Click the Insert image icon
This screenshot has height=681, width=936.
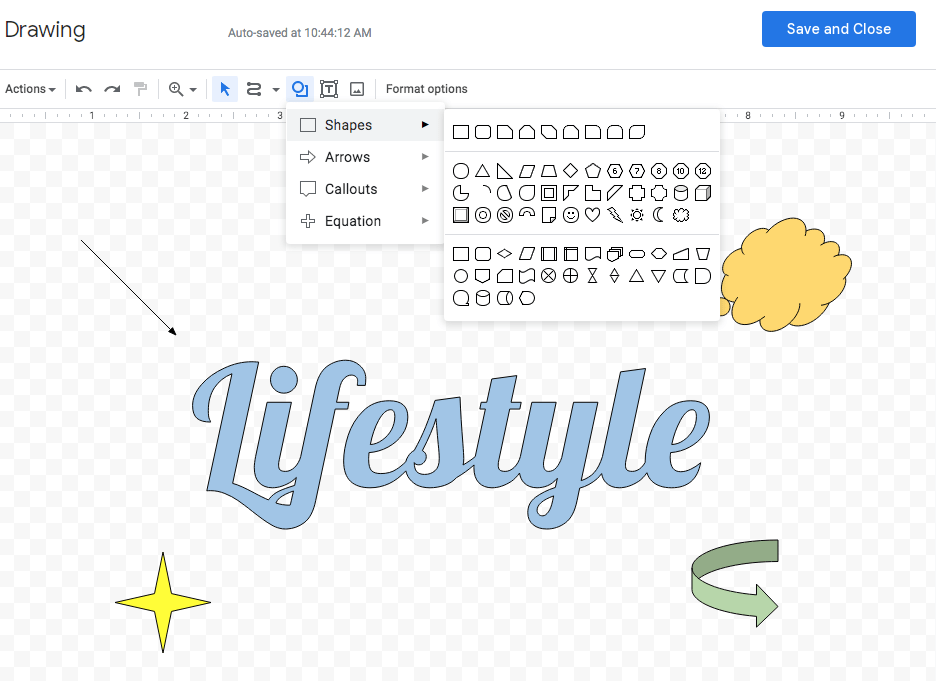tap(357, 89)
